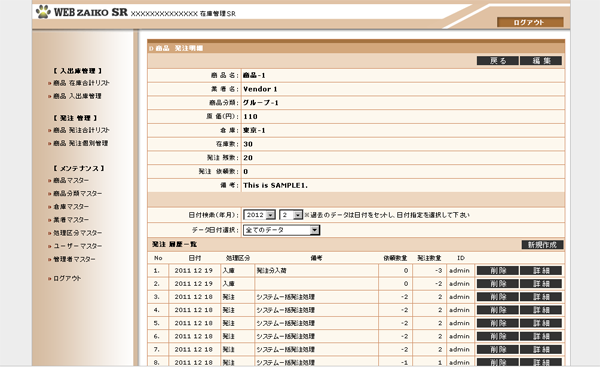Click the 編集 button
This screenshot has height=367, width=600.
[541, 60]
